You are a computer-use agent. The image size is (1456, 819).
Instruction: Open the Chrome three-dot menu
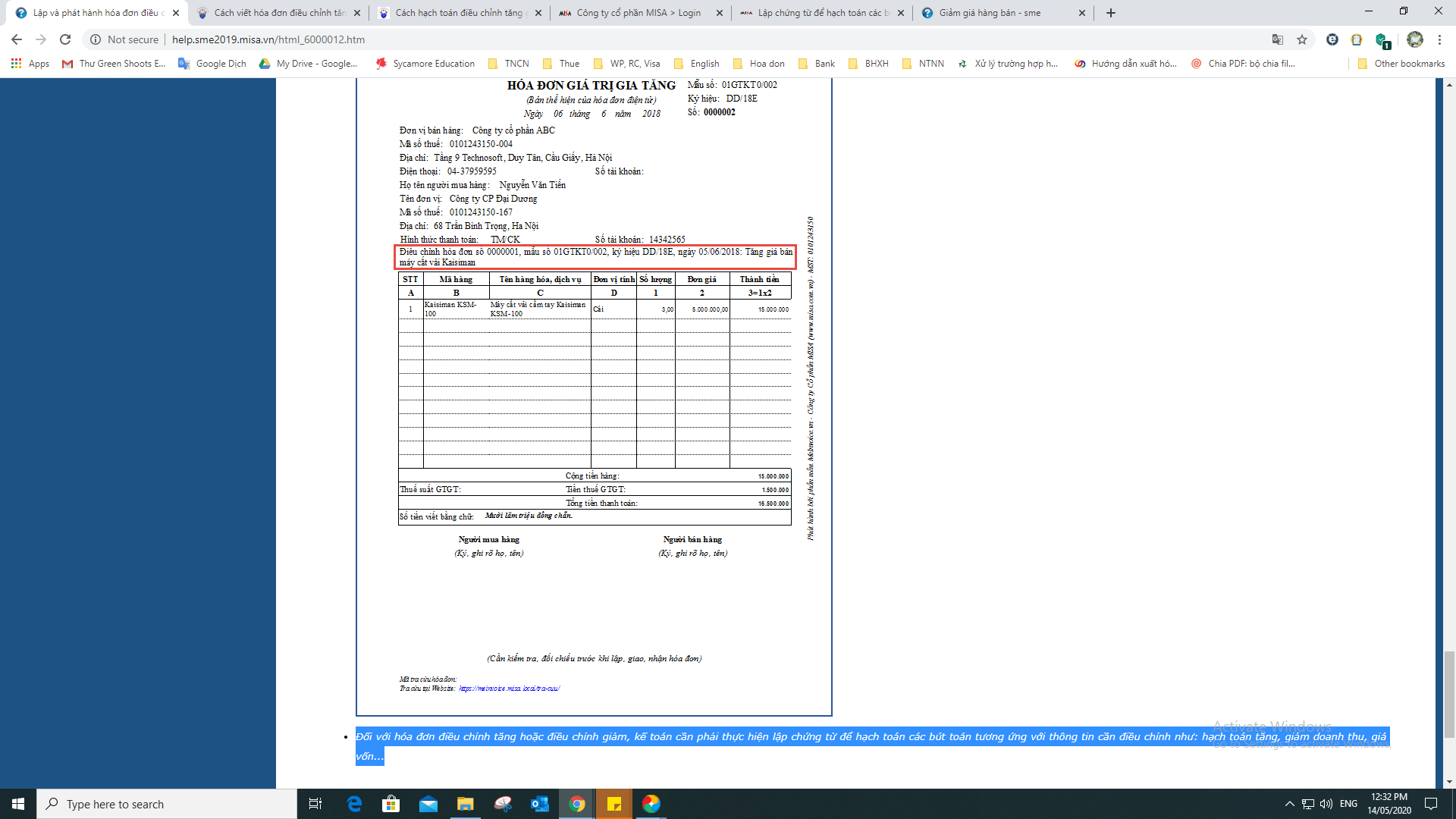click(1439, 39)
